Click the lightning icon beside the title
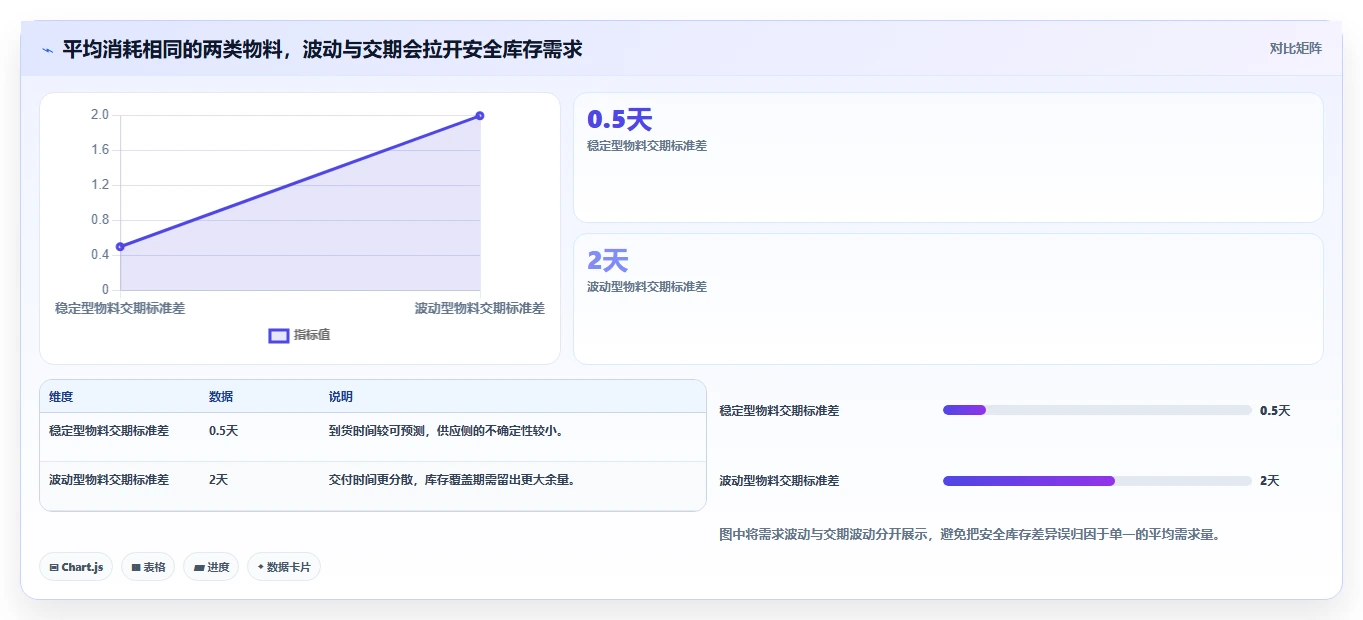 (47, 49)
